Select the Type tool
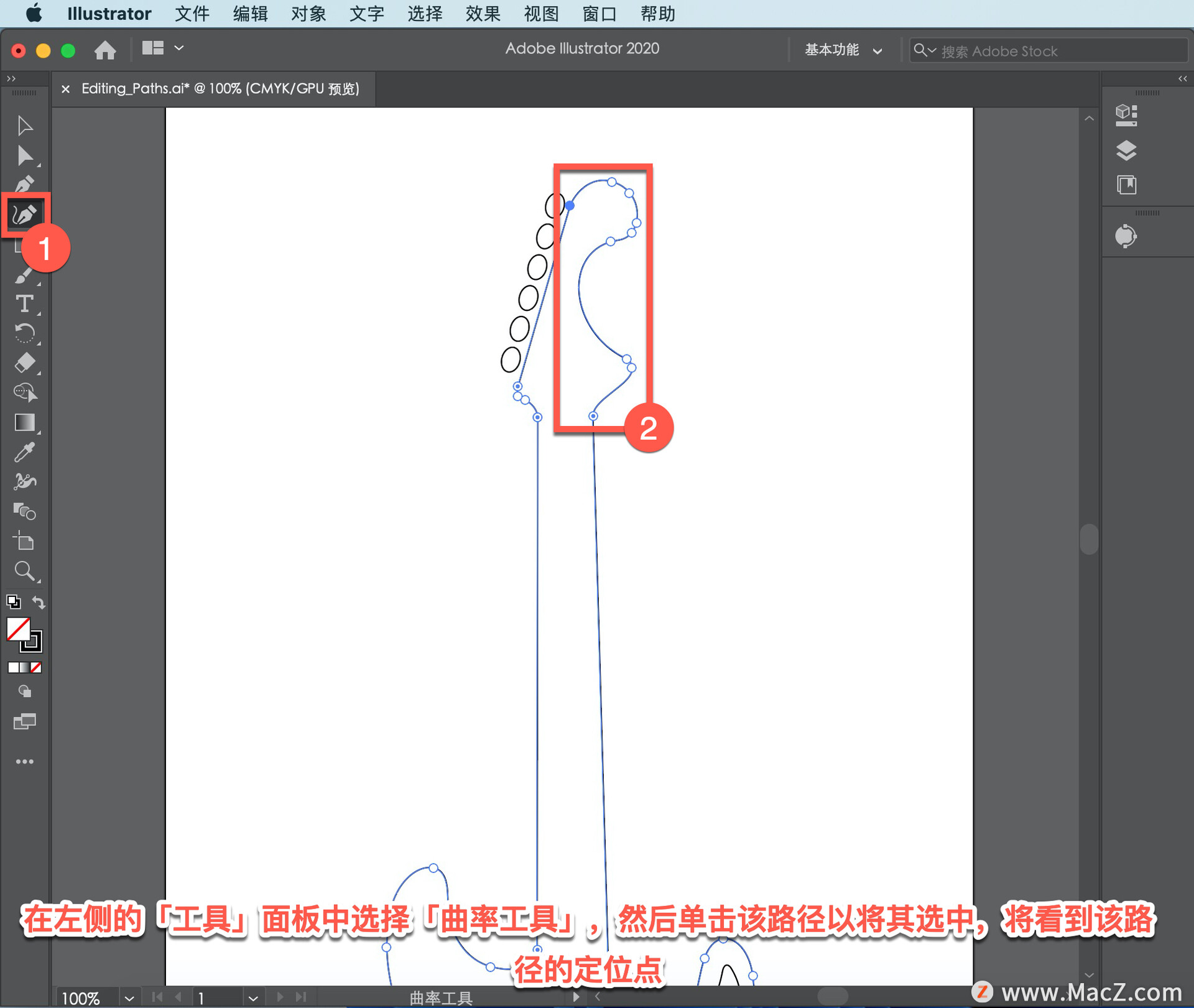Screen dimensions: 1194x1008 25,303
